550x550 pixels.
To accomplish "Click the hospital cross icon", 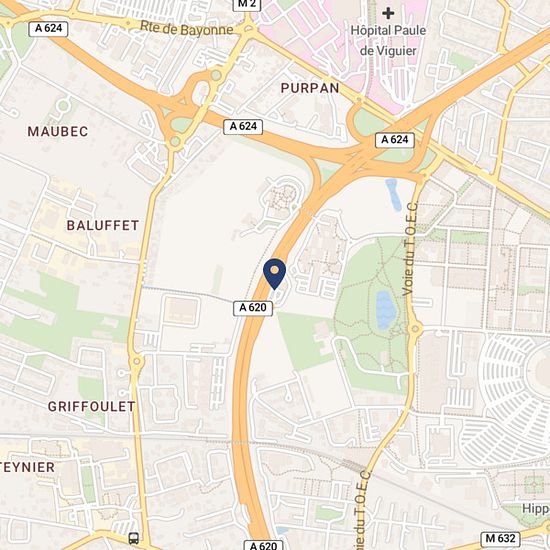I will (x=388, y=13).
